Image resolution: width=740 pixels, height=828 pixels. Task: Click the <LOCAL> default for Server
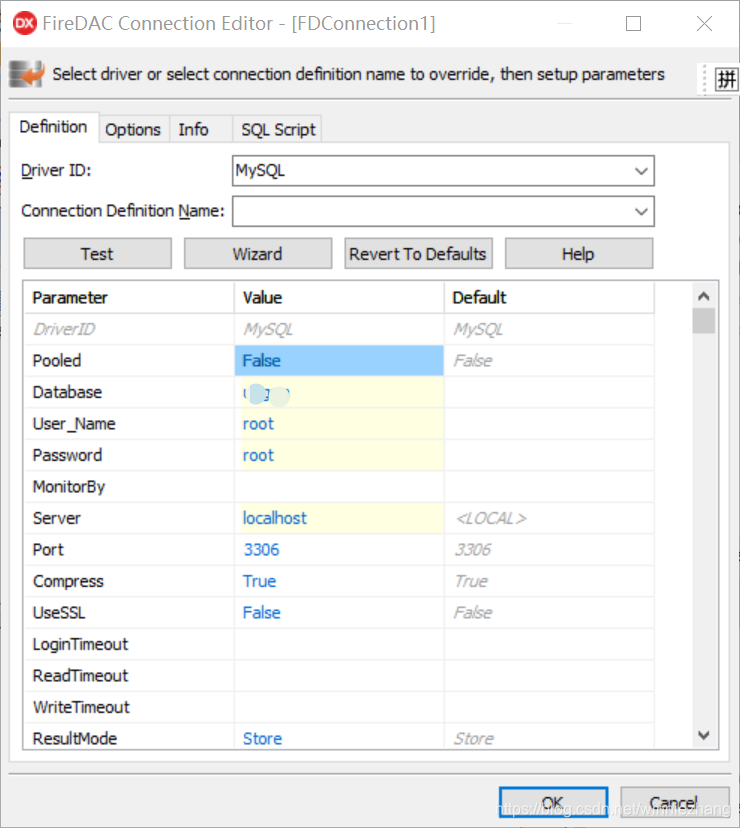491,519
